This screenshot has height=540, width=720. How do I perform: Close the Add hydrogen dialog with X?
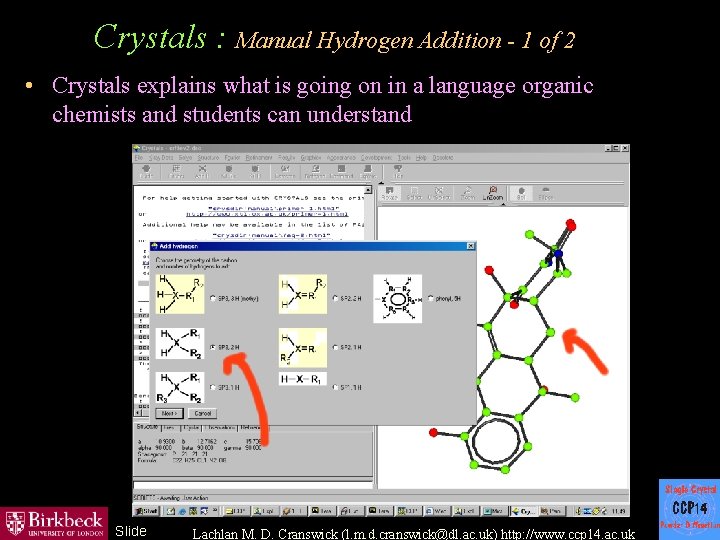pos(471,246)
